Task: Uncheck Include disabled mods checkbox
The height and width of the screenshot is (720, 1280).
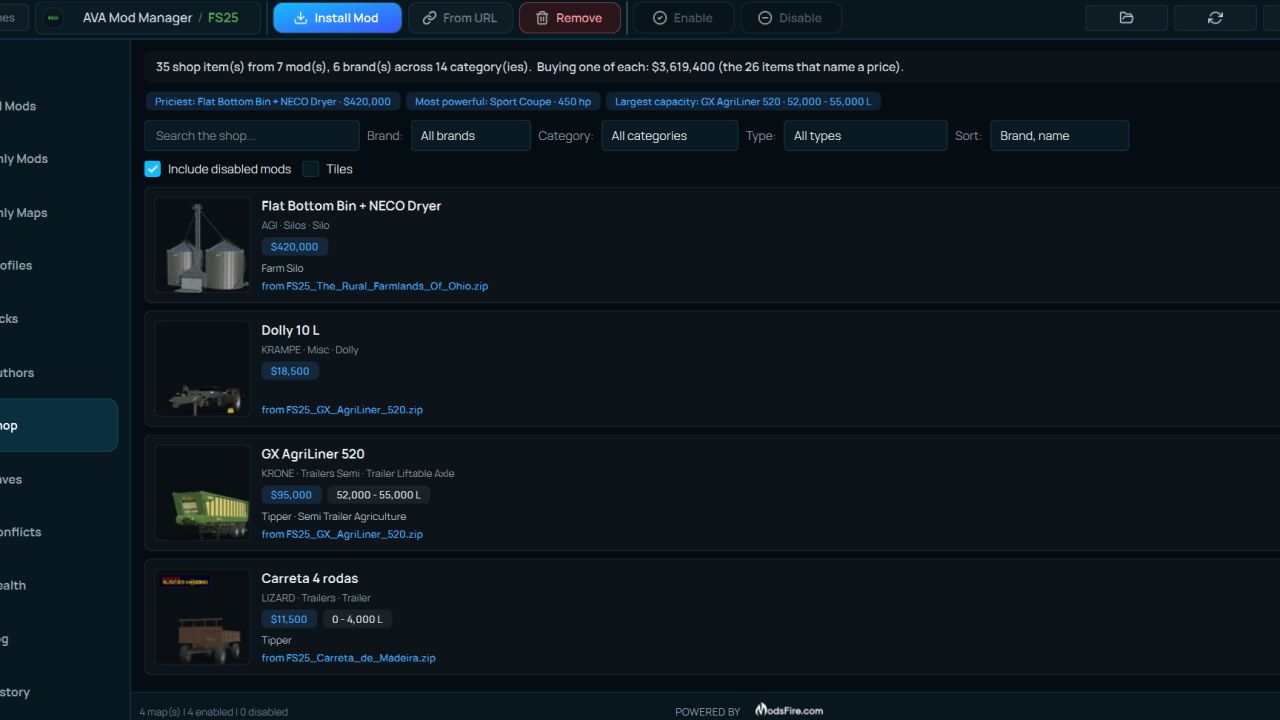Action: click(153, 169)
